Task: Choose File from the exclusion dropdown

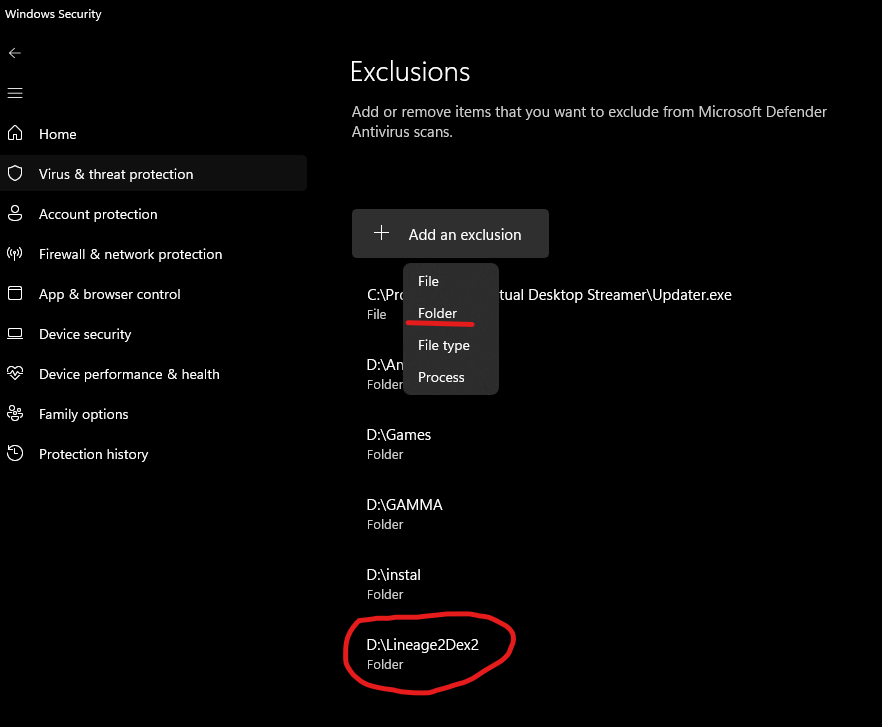Action: (x=428, y=281)
